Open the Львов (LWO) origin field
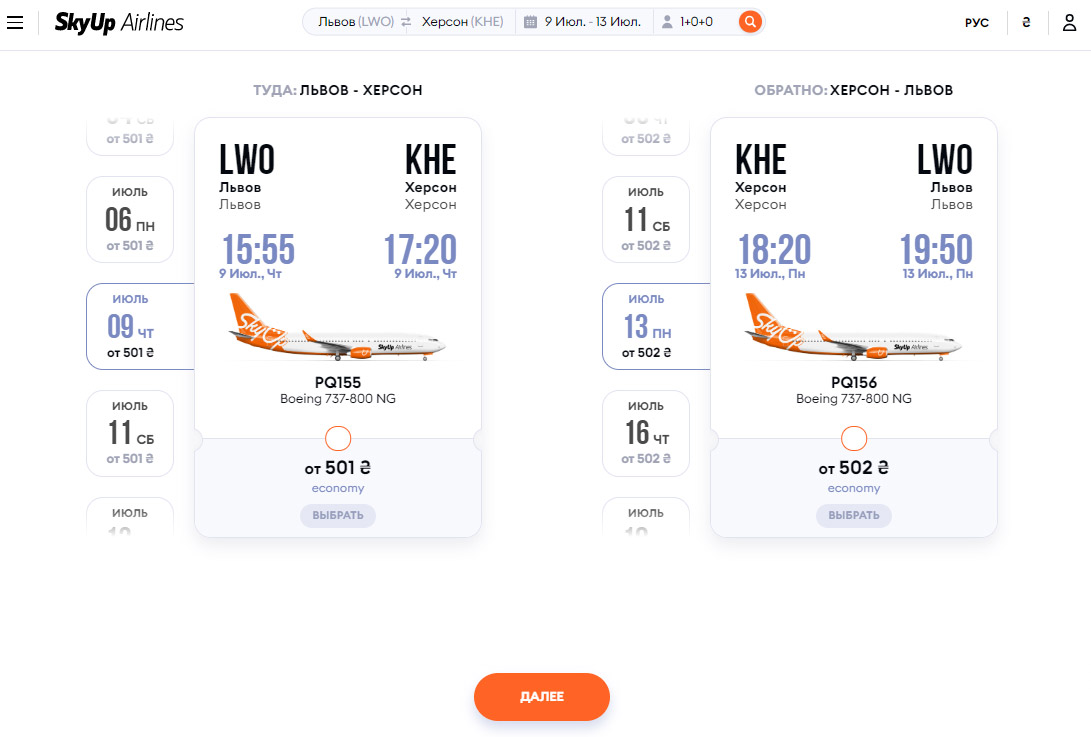Screen dimensions: 1091x737 [356, 22]
